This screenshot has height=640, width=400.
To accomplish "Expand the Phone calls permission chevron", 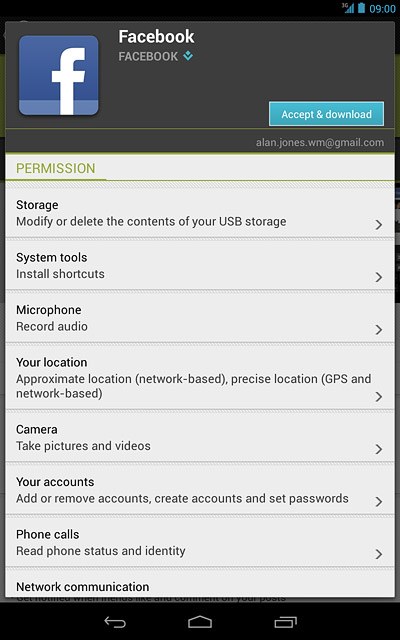I will (379, 554).
